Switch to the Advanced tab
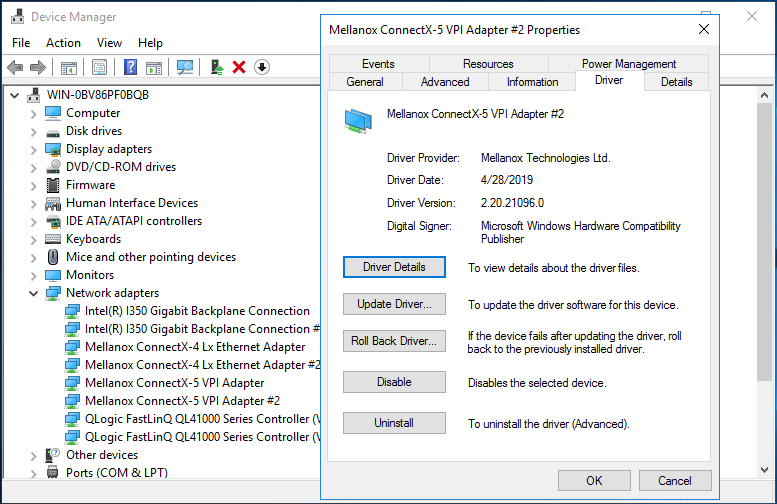The image size is (777, 504). point(445,82)
